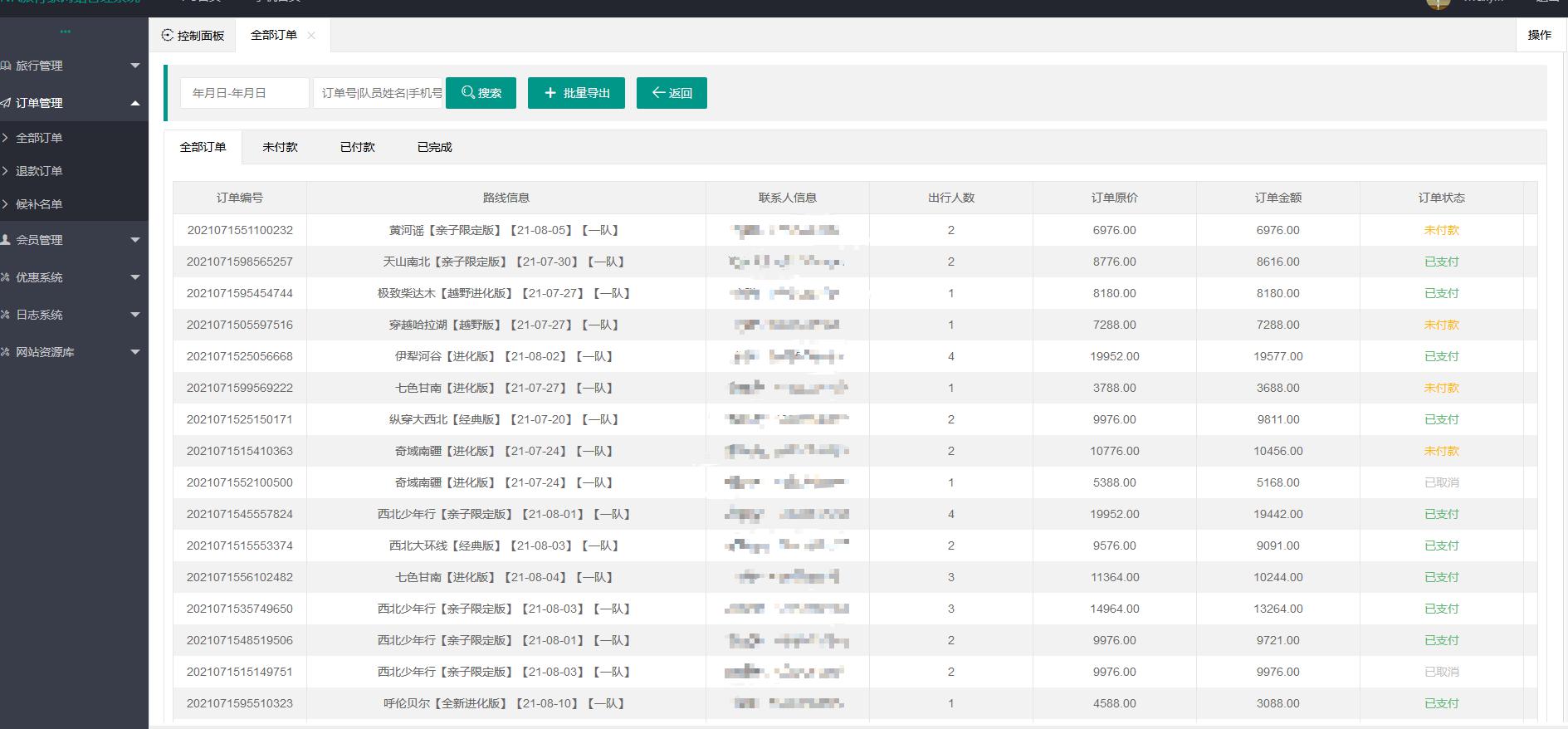This screenshot has height=729, width=1568.
Task: Click the 优惠系统 sidebar icon
Action: coord(5,277)
